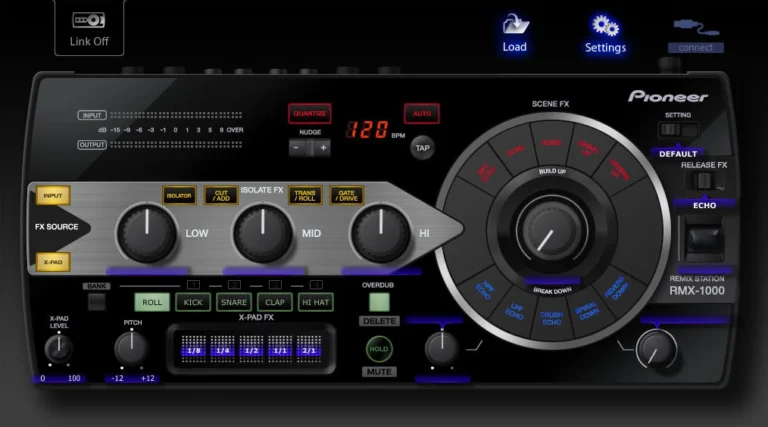Select the CUT / ADD effect button
Screen dimensions: 768x427
(x=221, y=195)
